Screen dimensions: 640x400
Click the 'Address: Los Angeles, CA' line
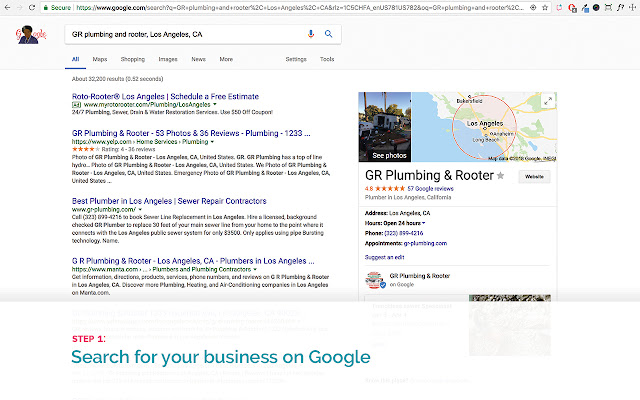[x=398, y=213]
